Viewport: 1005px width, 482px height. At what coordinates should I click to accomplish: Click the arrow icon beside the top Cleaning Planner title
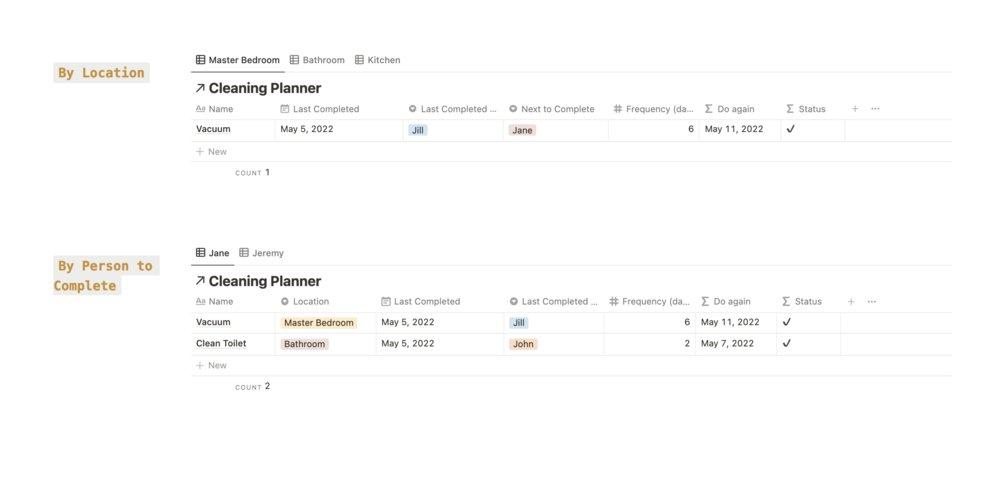point(200,88)
